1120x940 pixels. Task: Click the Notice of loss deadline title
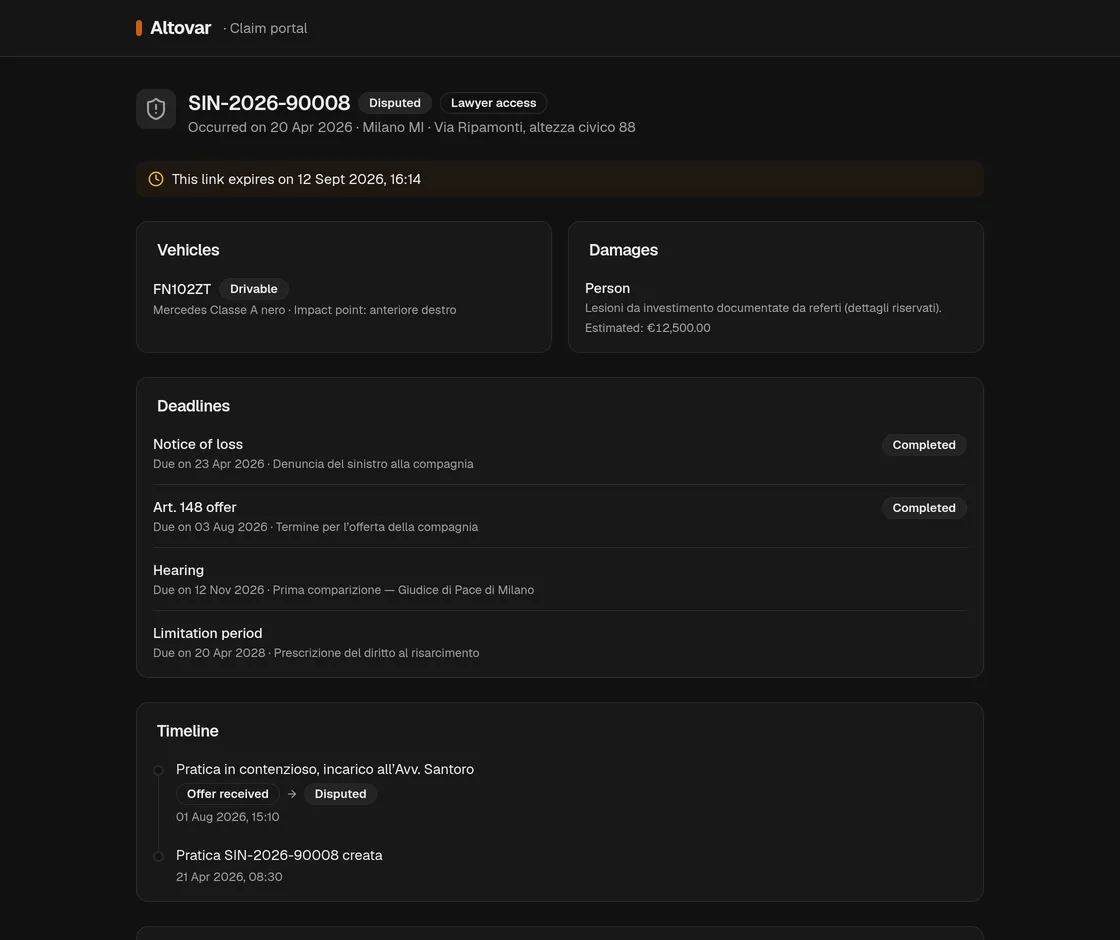(x=198, y=444)
